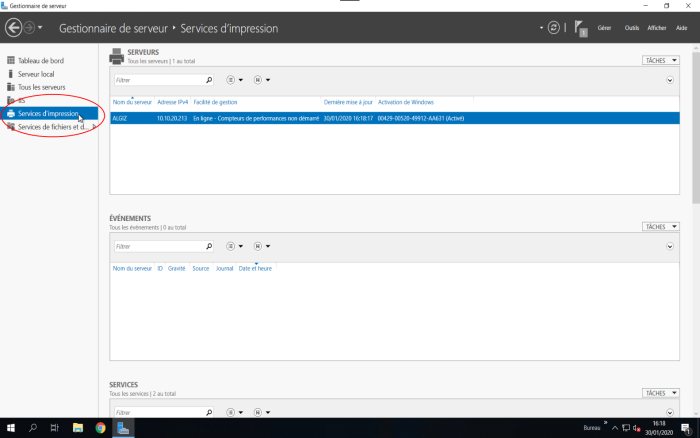Refresh the Server Manager view

(x=553, y=28)
